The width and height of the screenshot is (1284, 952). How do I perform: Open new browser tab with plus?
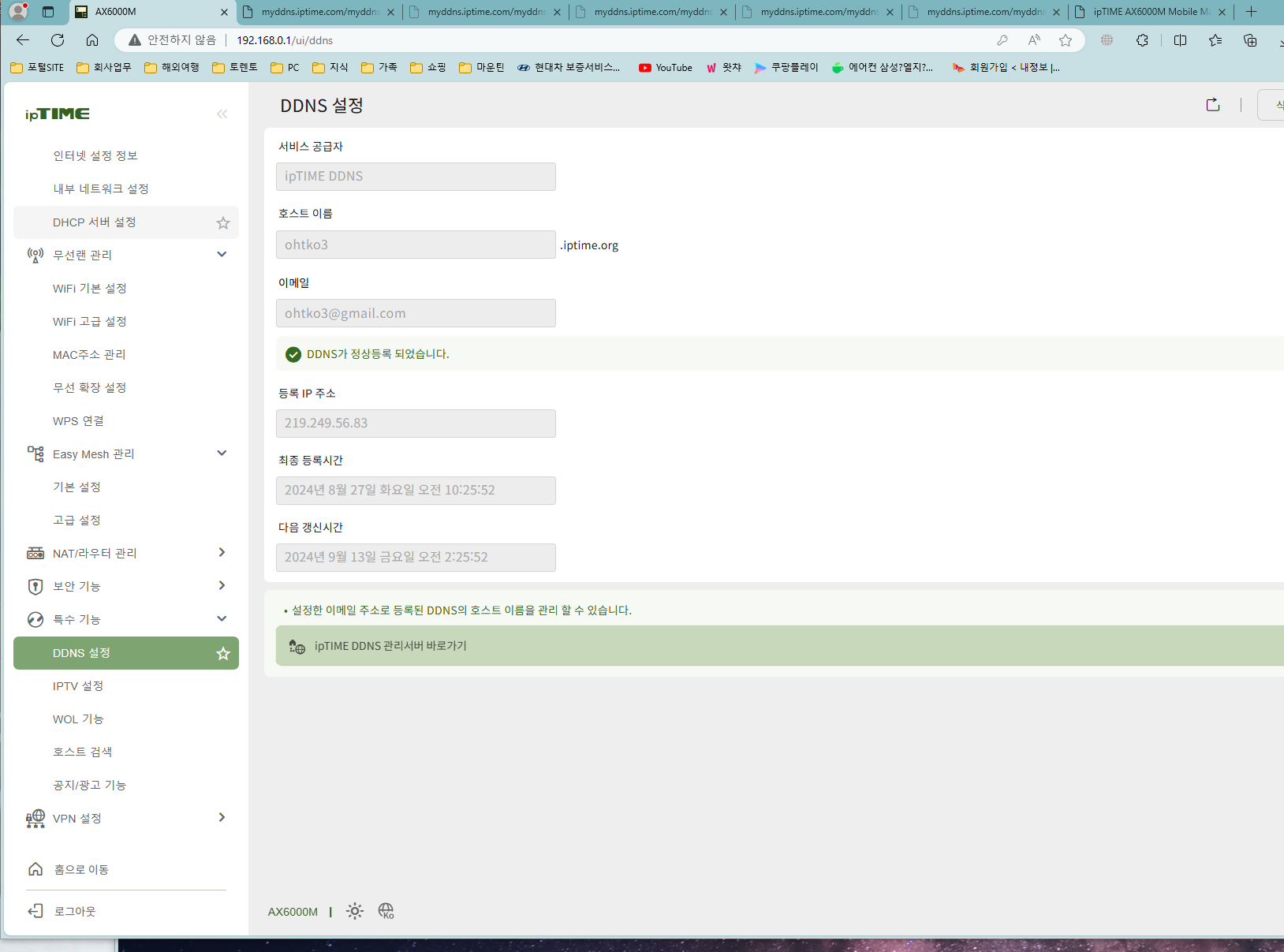coord(1251,12)
